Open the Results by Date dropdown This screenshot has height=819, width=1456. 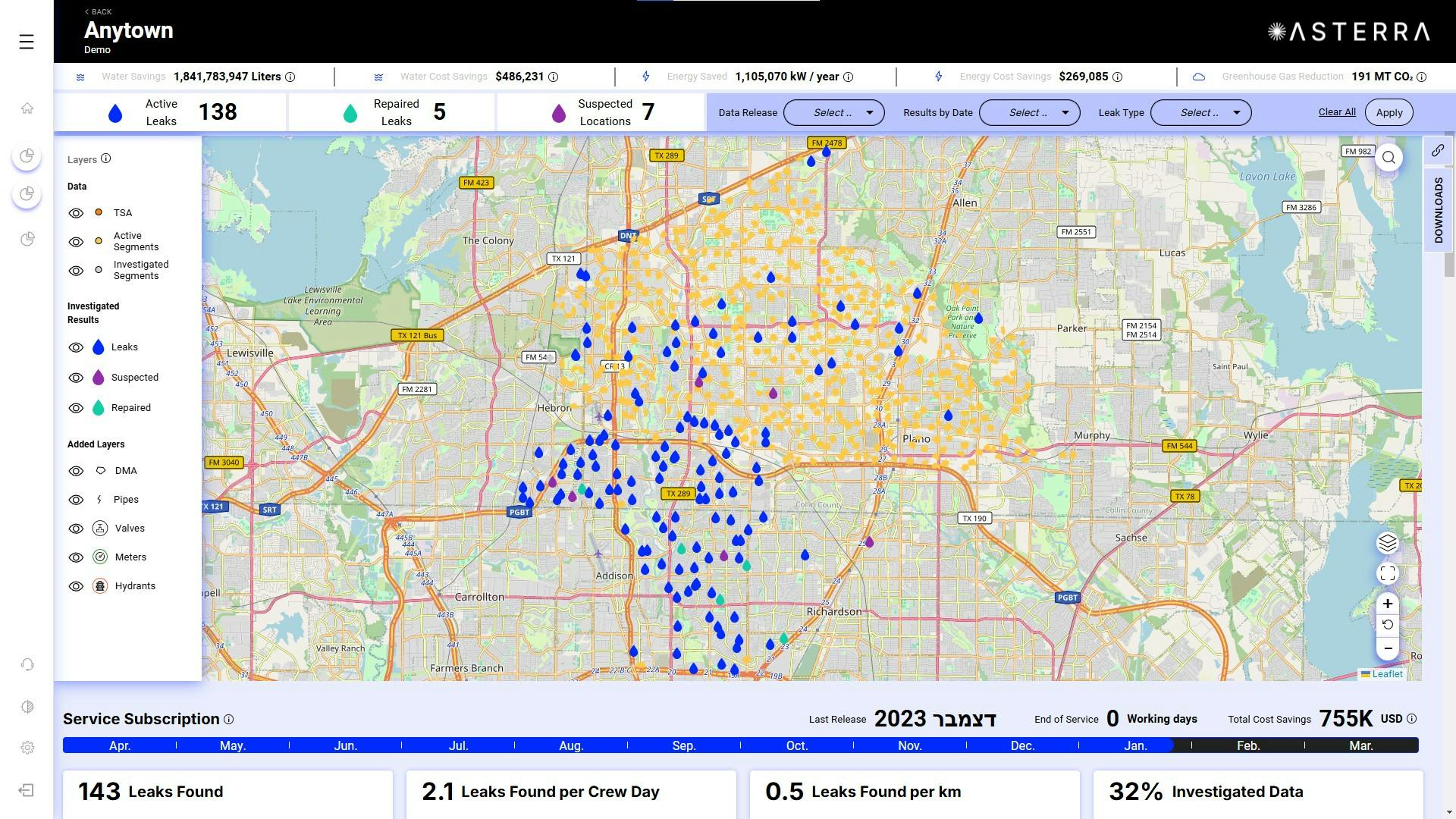pos(1029,113)
